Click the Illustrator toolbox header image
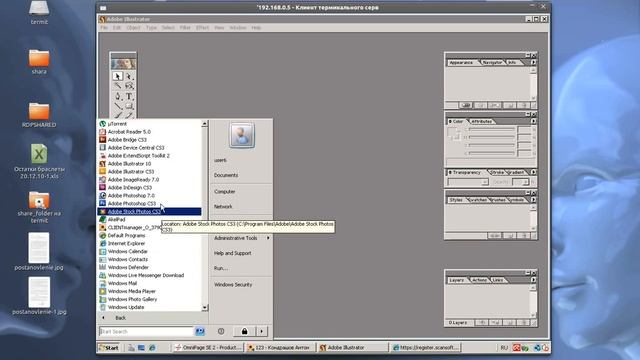 point(123,64)
